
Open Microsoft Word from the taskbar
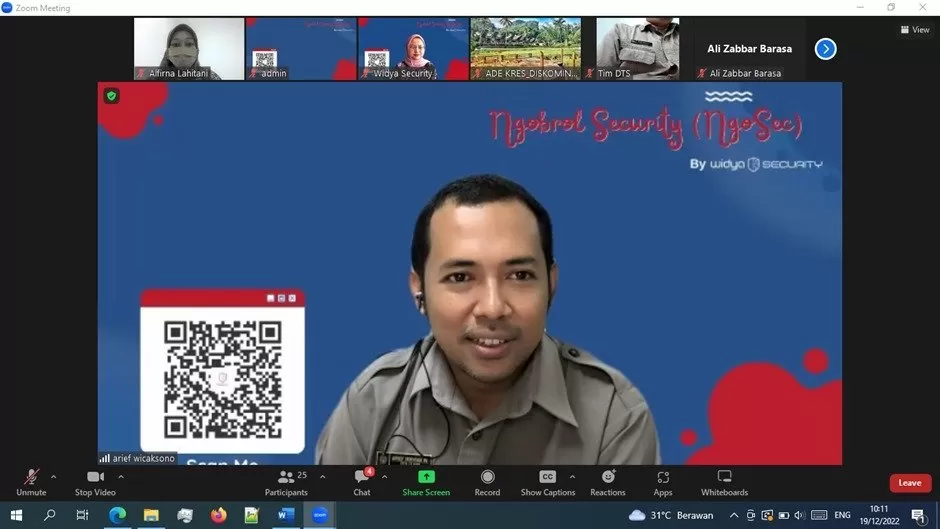[286, 515]
